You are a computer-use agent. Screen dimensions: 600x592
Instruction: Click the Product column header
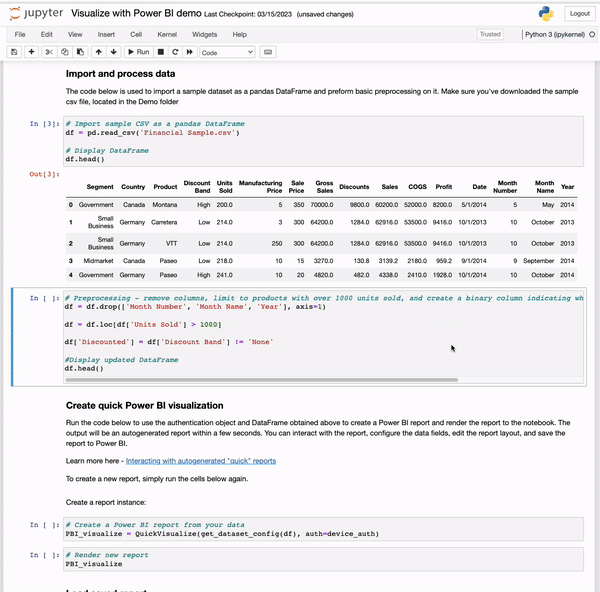tap(165, 187)
